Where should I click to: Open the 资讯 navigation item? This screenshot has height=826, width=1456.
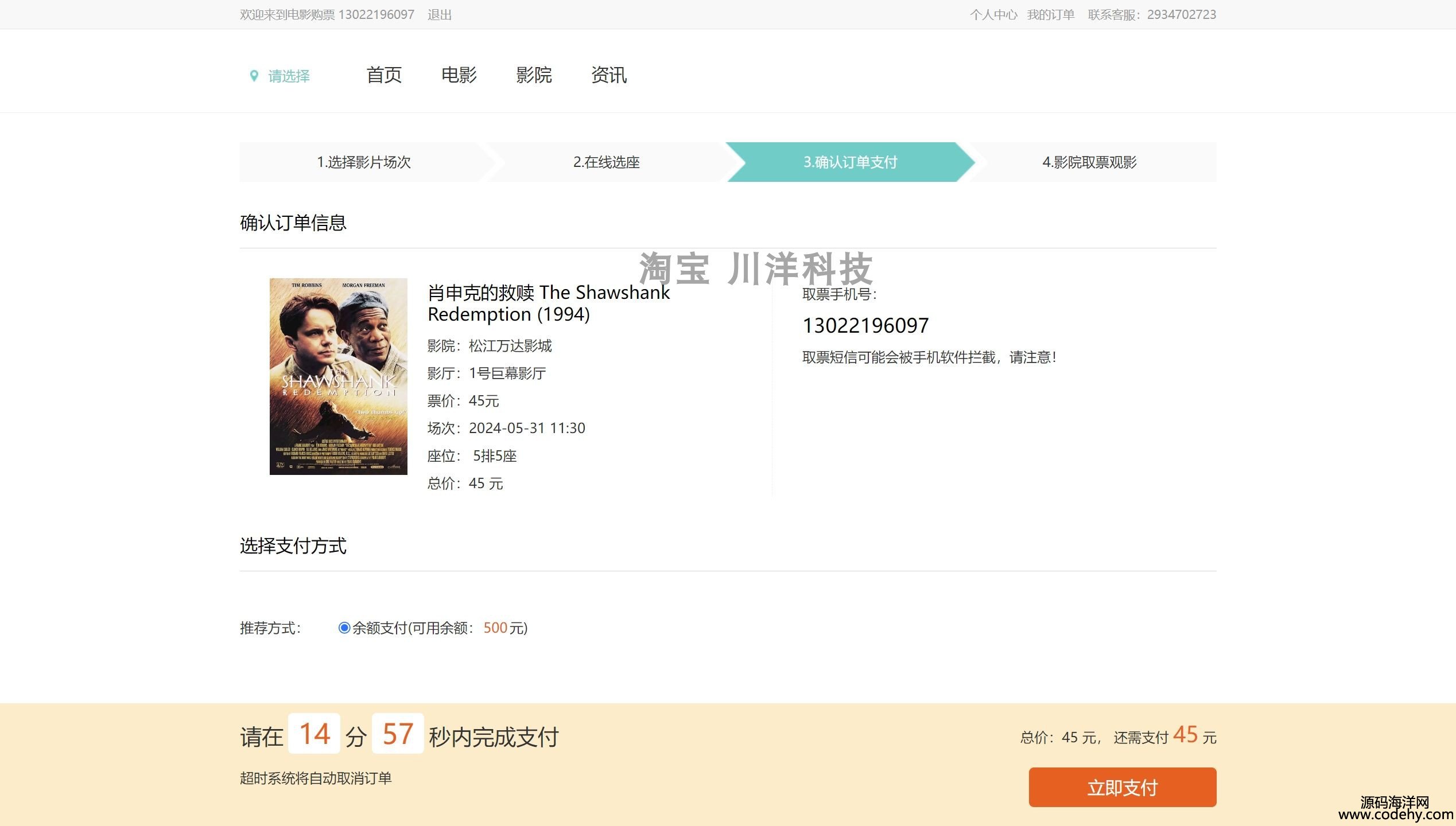[609, 75]
